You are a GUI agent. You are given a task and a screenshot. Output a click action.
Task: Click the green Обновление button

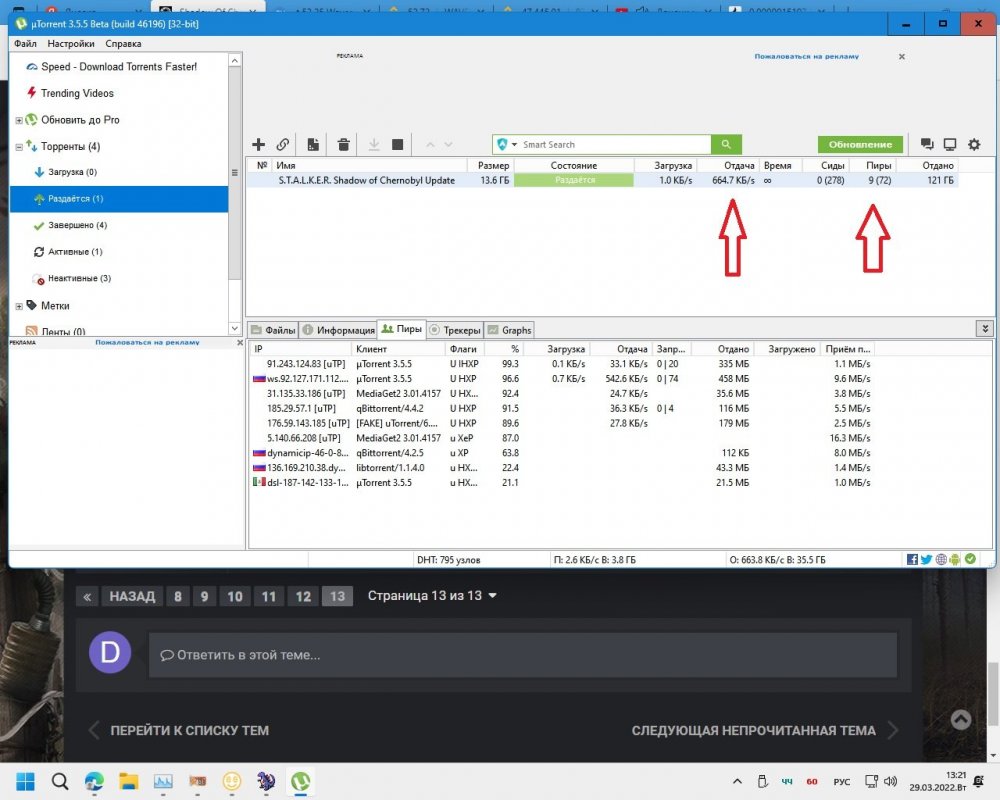click(860, 144)
